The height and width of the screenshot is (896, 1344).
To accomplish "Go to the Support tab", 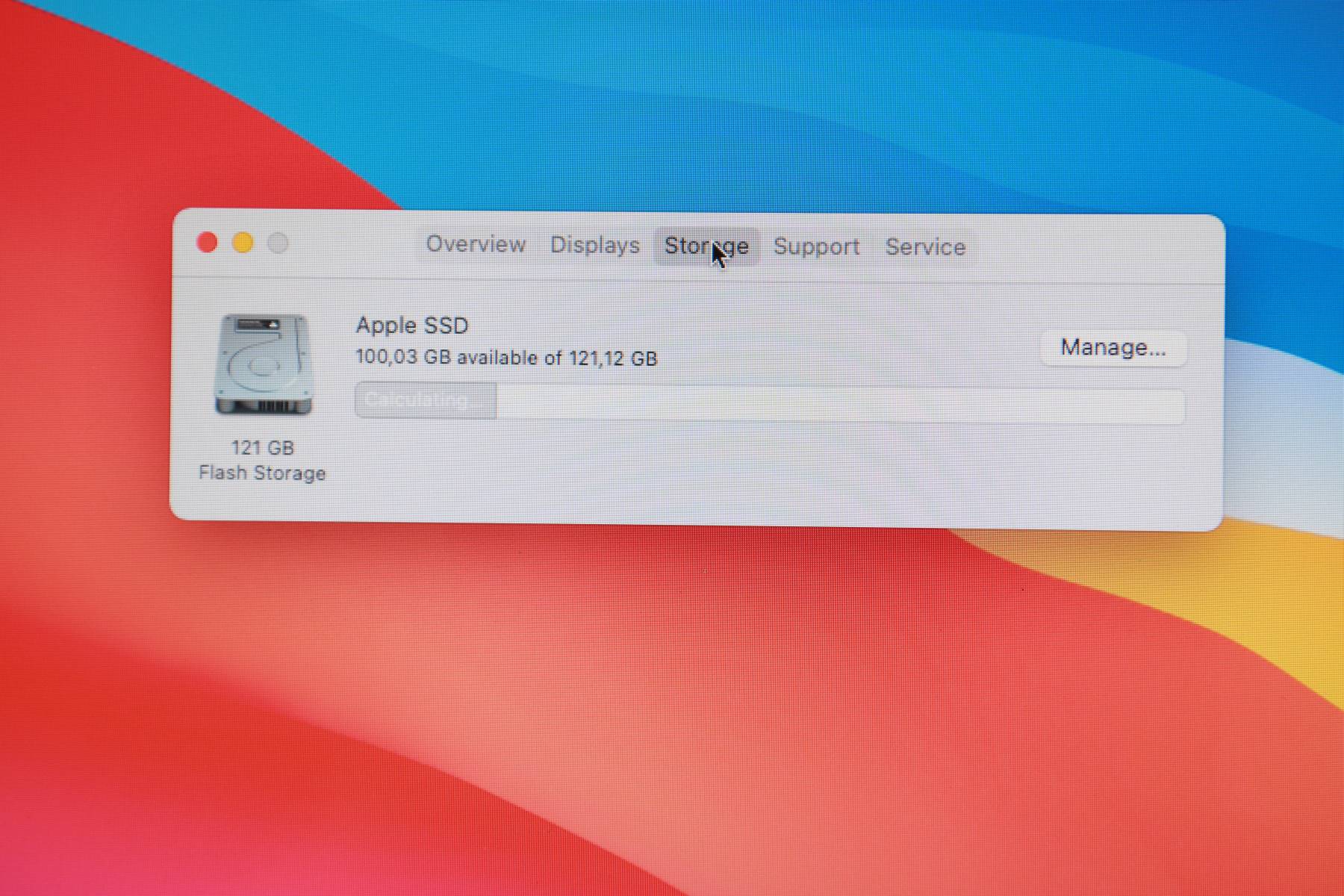I will point(816,247).
